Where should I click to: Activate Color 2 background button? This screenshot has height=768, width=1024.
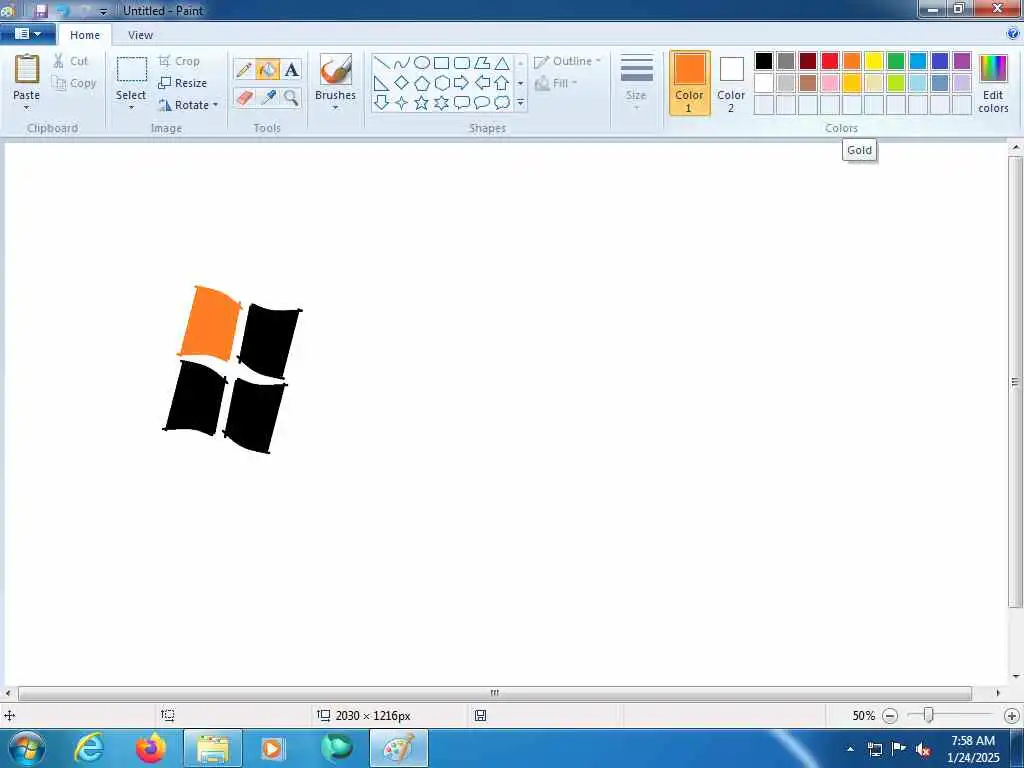pos(731,83)
